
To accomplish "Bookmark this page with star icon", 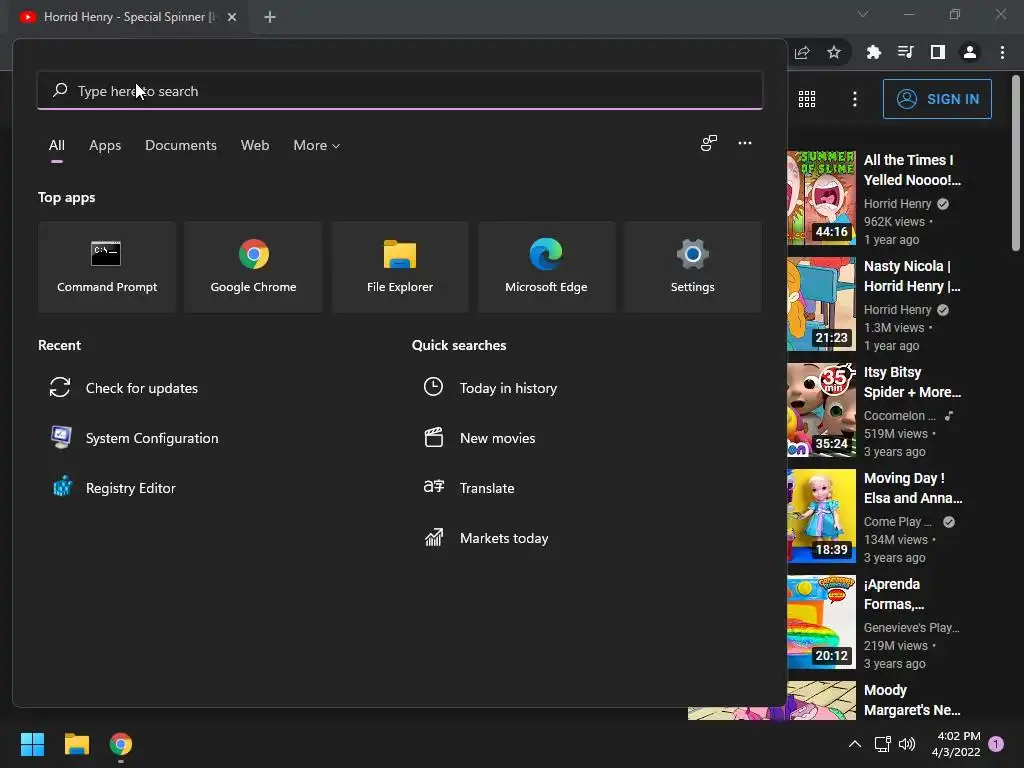I will [x=833, y=52].
